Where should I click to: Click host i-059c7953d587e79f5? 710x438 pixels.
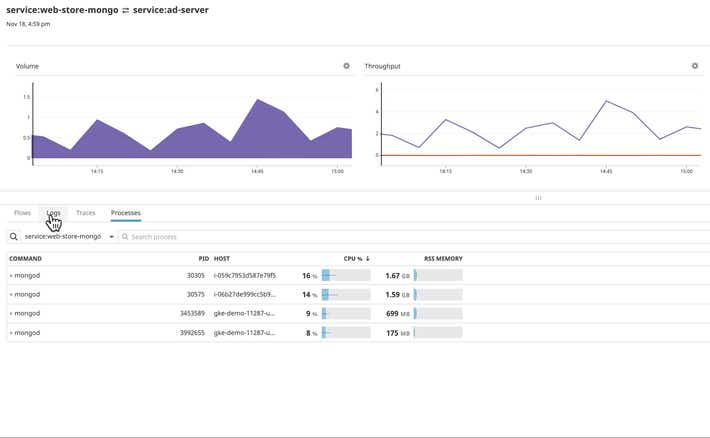click(245, 275)
